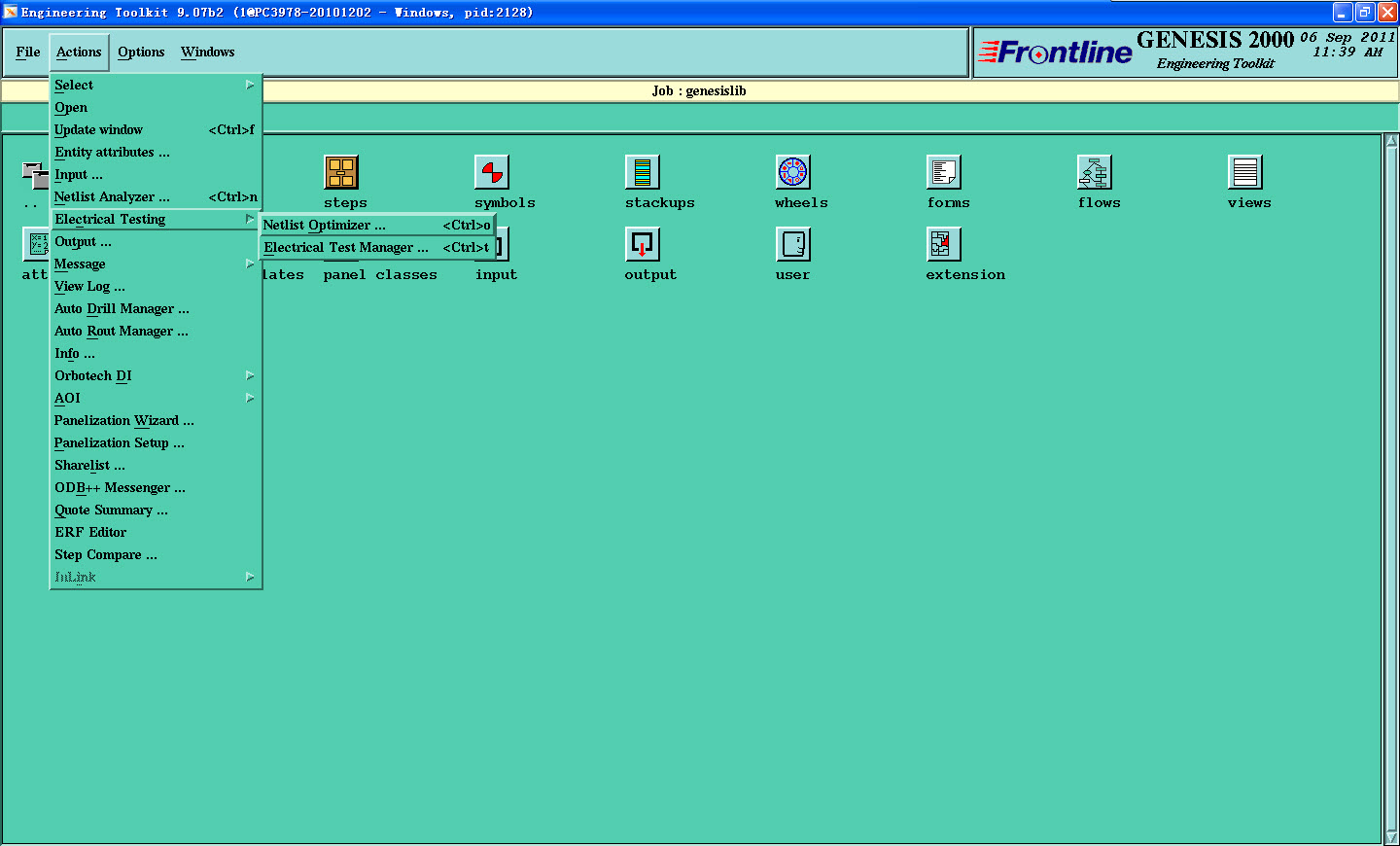Screen dimensions: 1400x846
Task: Select Open in the Actions menu
Action: tap(156, 107)
